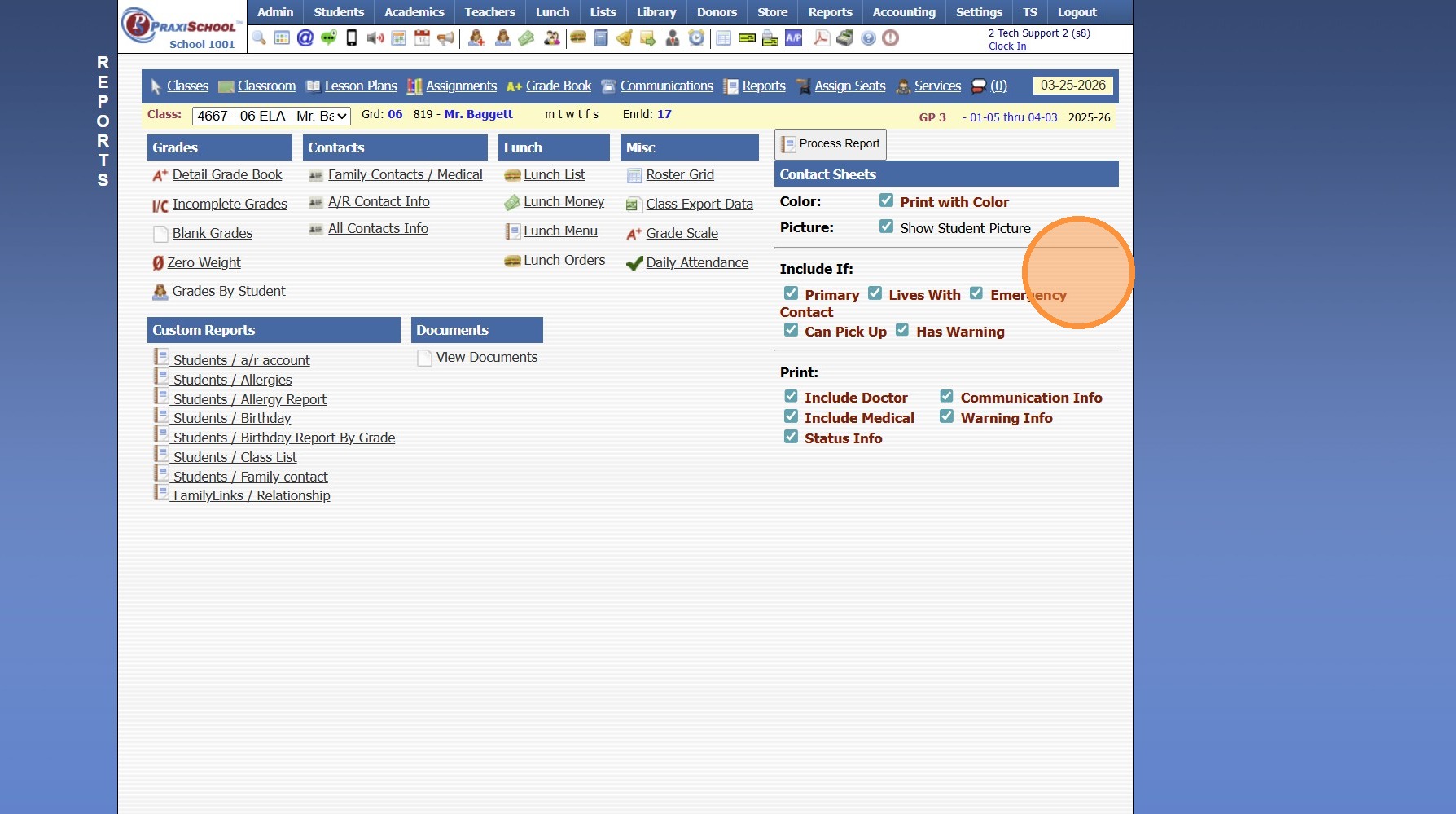The width and height of the screenshot is (1456, 814).
Task: Uncheck the Include Doctor checkbox
Action: click(x=791, y=396)
